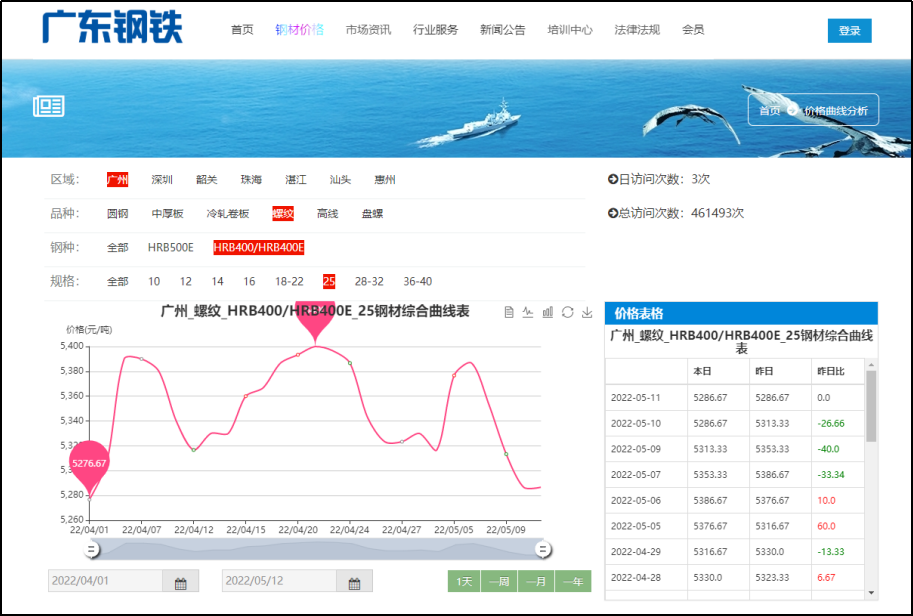Click the 1天 range button
This screenshot has height=616, width=913.
(x=464, y=581)
